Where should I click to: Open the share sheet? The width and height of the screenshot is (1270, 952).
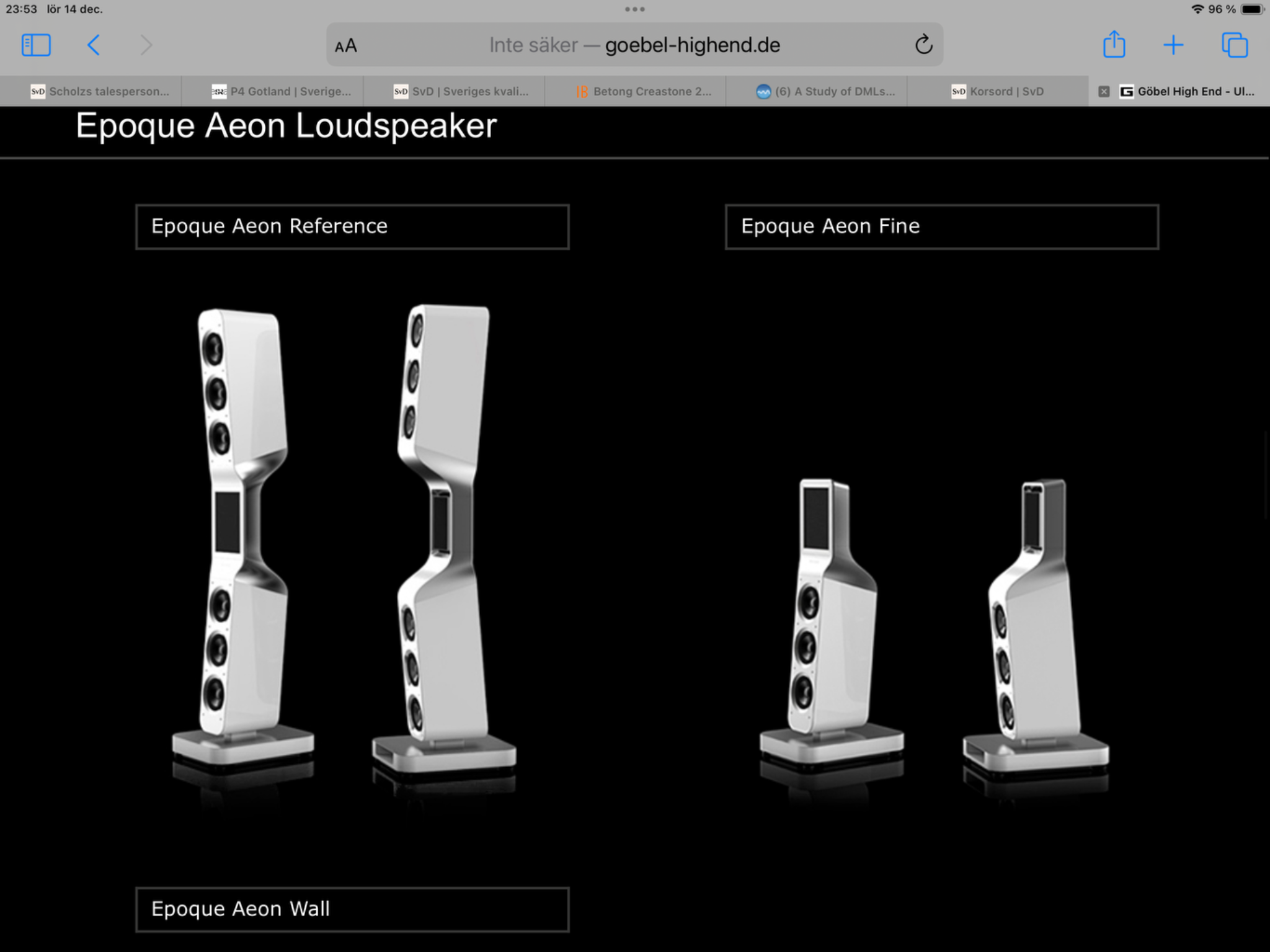click(1114, 44)
